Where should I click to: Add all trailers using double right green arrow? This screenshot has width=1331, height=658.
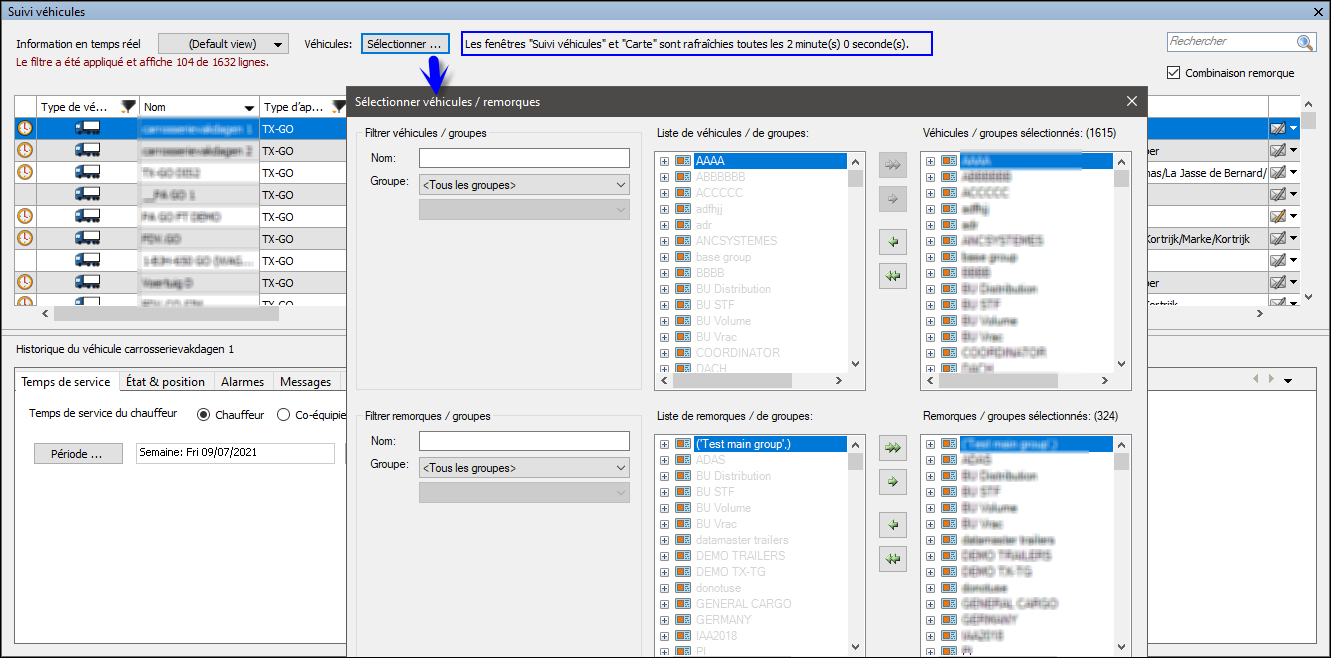[892, 449]
